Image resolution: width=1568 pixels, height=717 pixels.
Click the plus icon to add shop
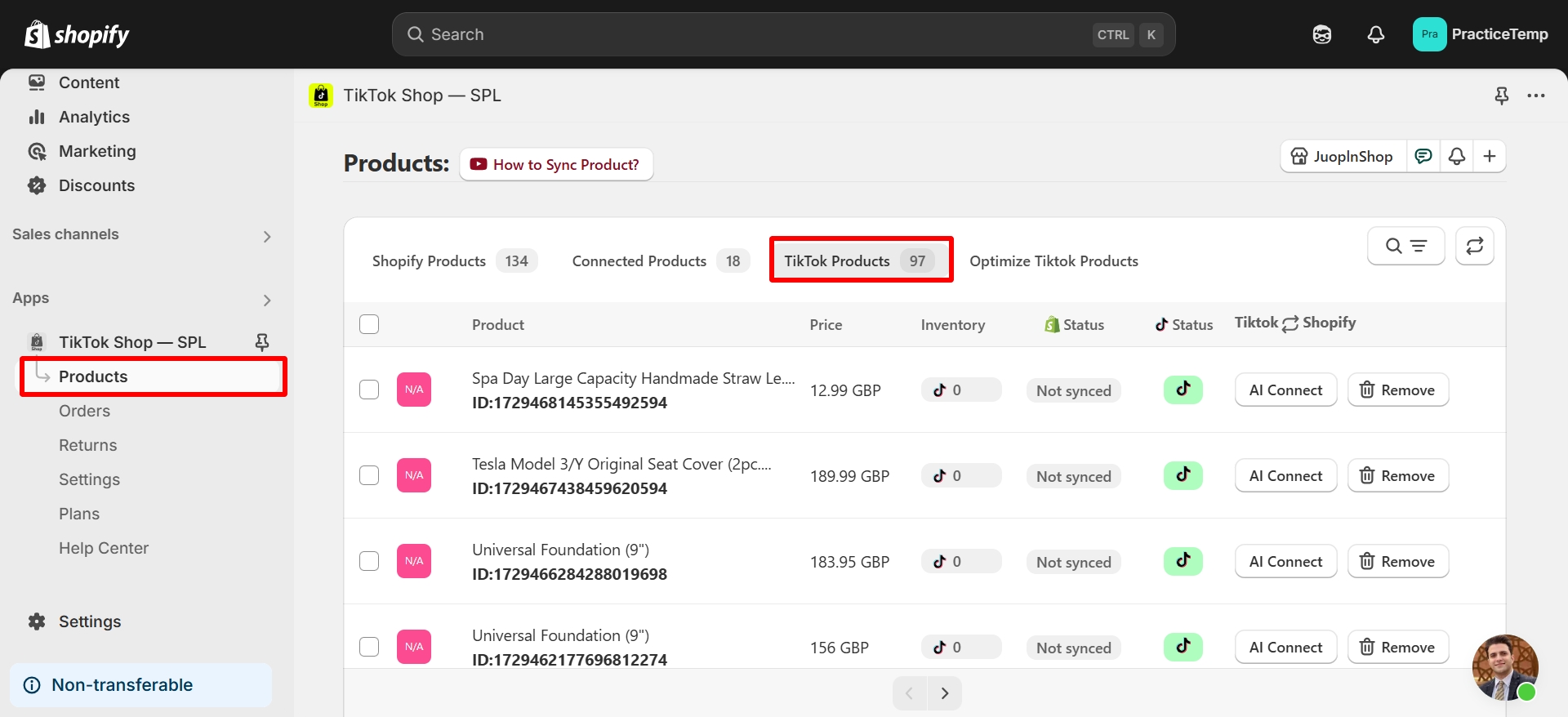[x=1489, y=156]
